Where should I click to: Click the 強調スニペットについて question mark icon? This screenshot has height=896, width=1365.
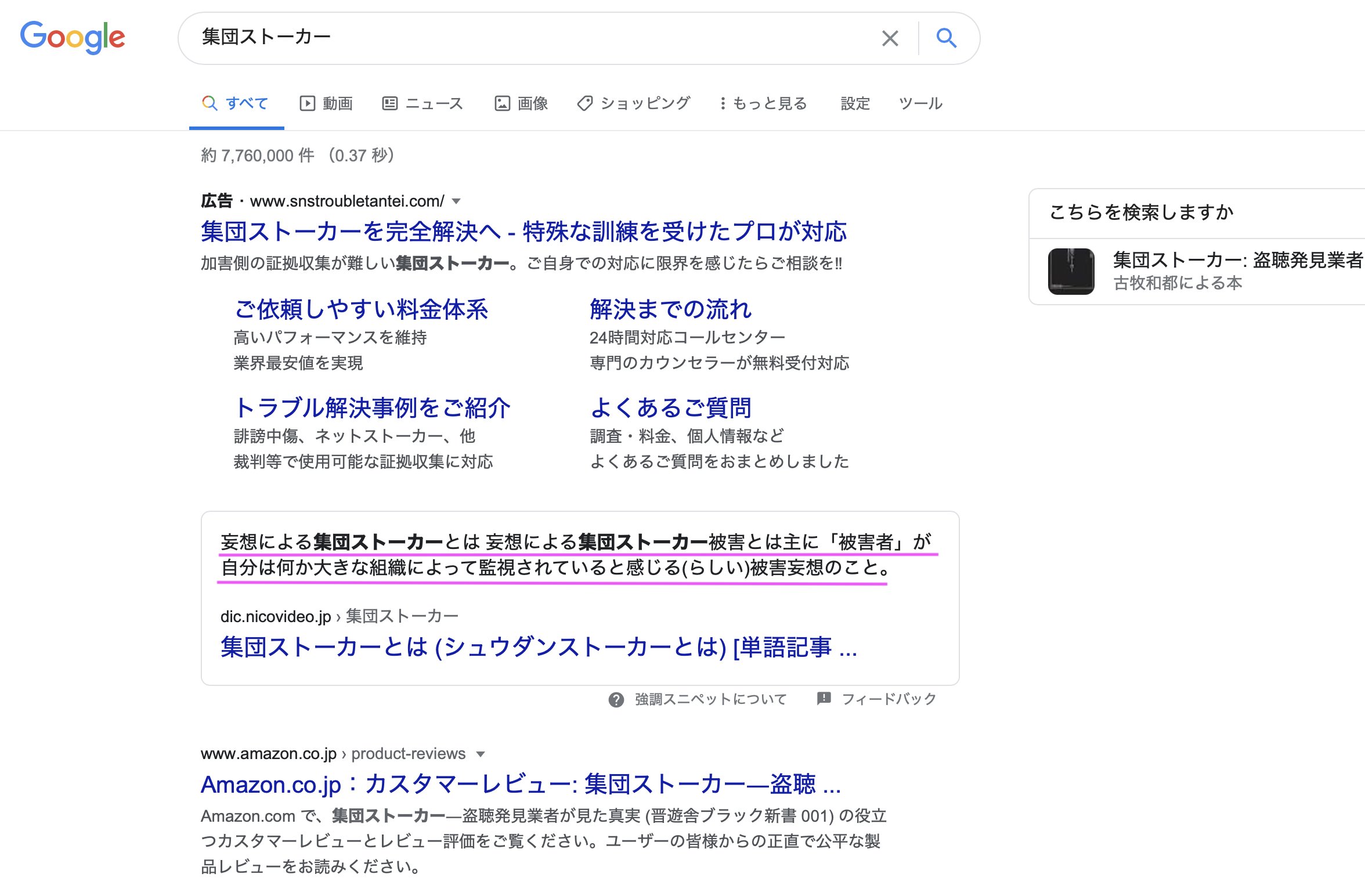[x=616, y=699]
